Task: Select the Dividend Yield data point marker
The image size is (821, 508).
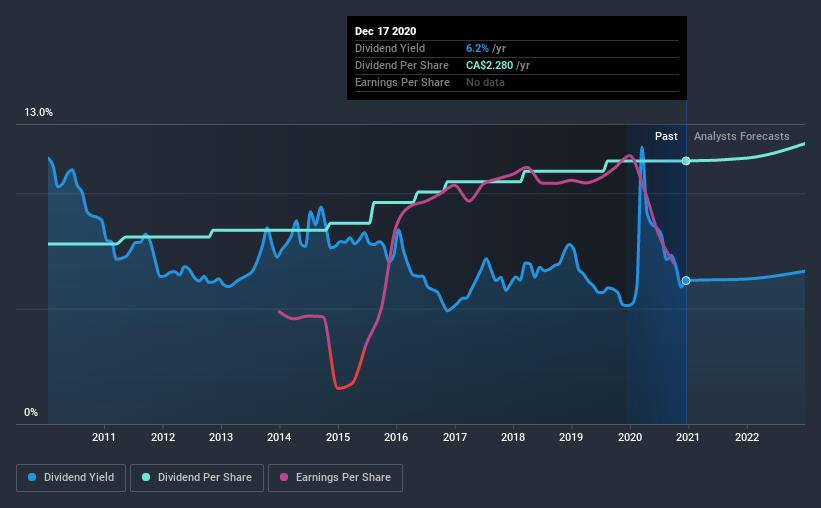Action: coord(686,281)
